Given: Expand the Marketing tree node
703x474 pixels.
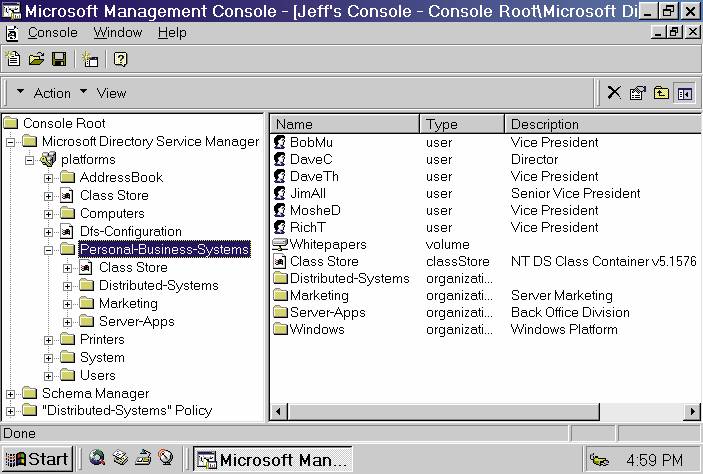Looking at the screenshot, I should (67, 304).
